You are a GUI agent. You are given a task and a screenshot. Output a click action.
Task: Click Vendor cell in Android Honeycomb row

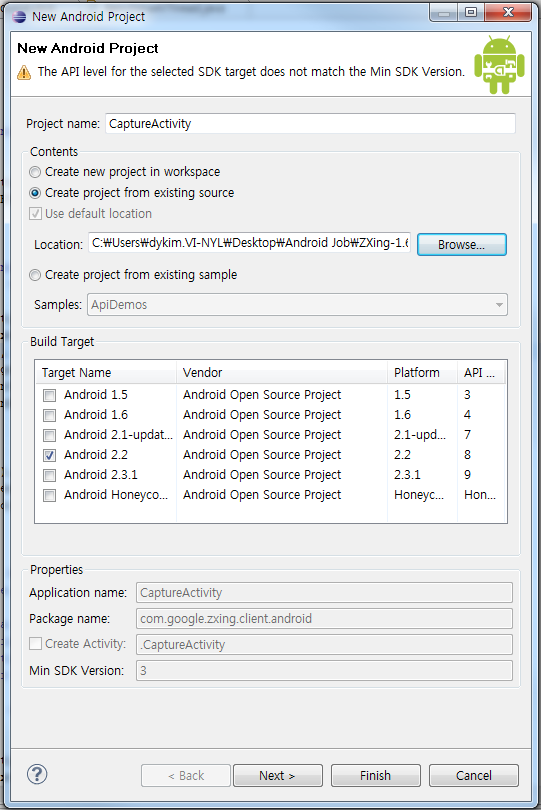click(262, 495)
